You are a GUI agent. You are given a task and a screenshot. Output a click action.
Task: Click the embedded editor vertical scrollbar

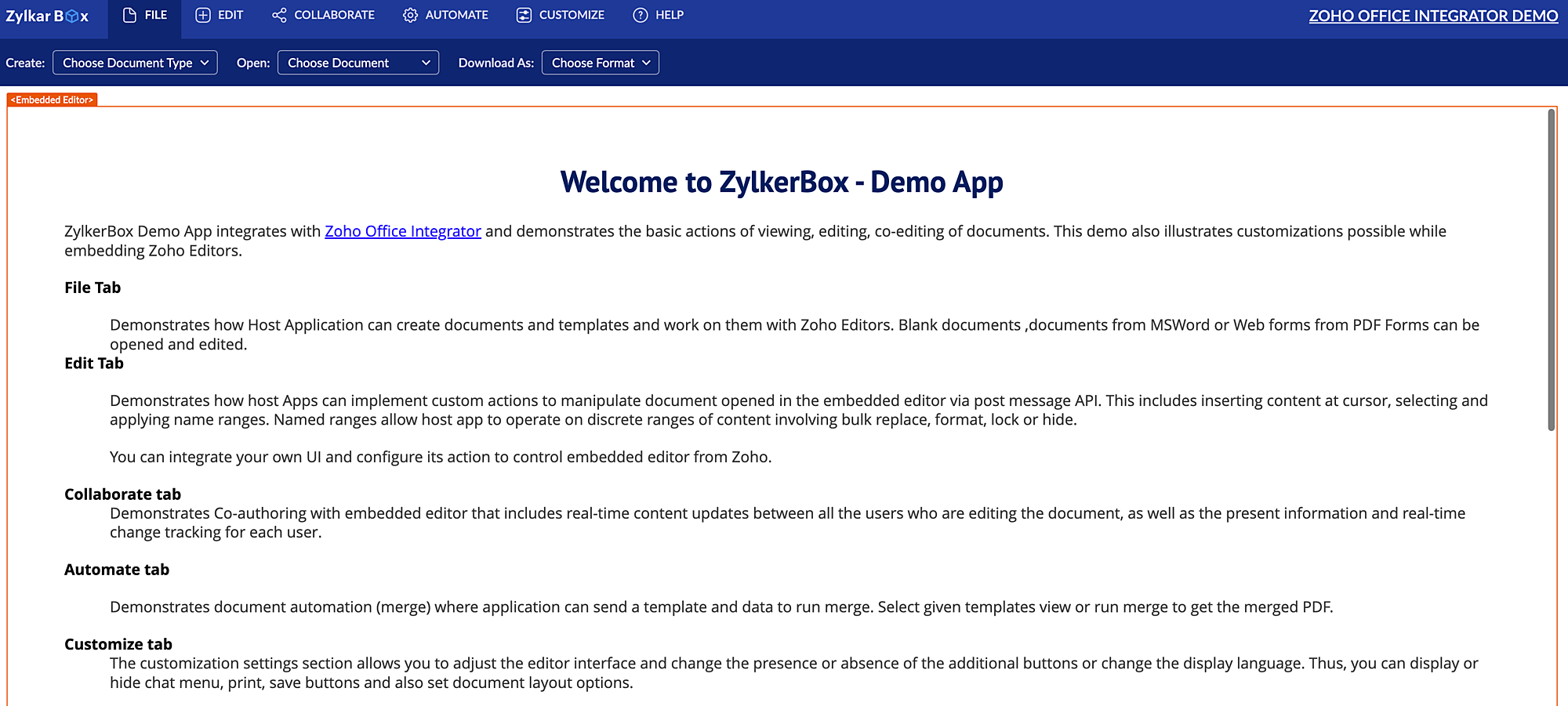[1551, 270]
